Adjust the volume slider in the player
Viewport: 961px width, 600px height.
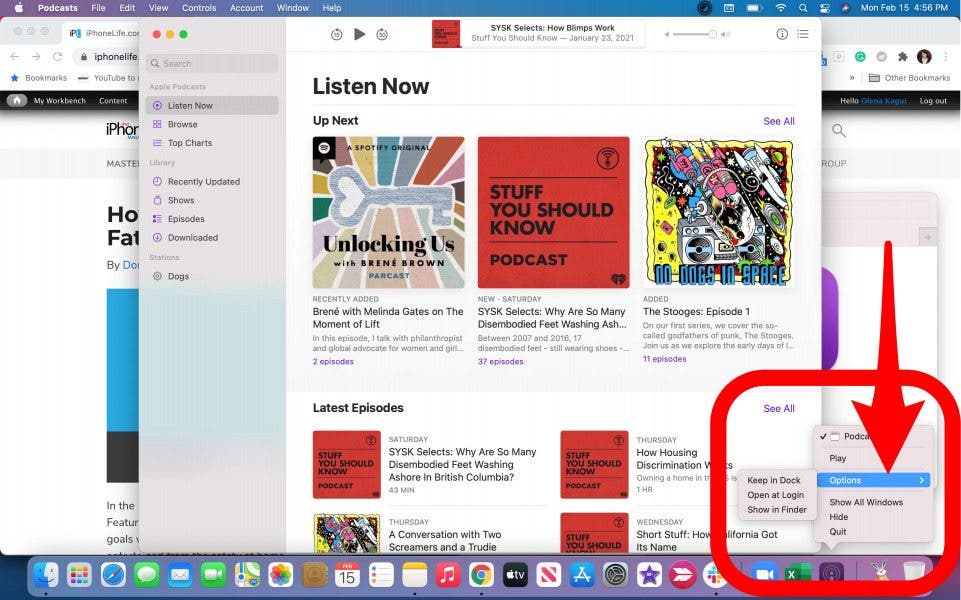tap(694, 34)
